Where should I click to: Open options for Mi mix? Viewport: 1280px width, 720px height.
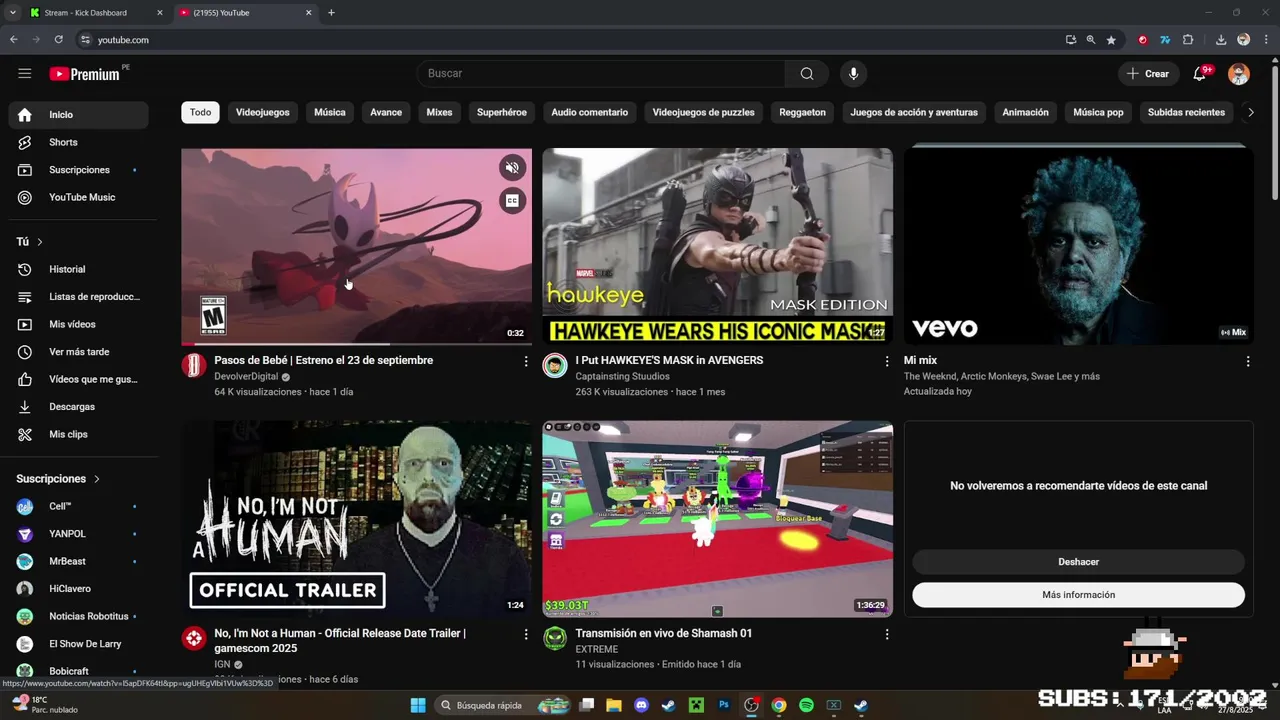click(x=1248, y=362)
